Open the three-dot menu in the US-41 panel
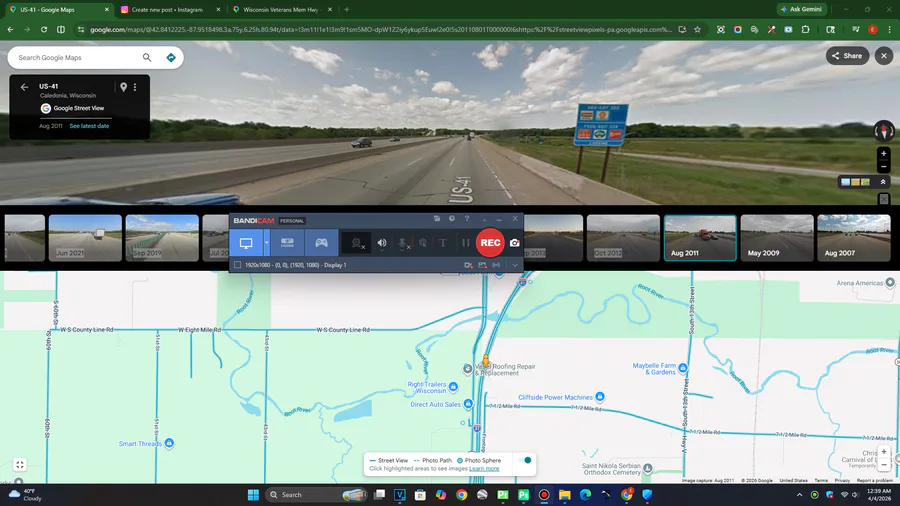 pyautogui.click(x=135, y=87)
